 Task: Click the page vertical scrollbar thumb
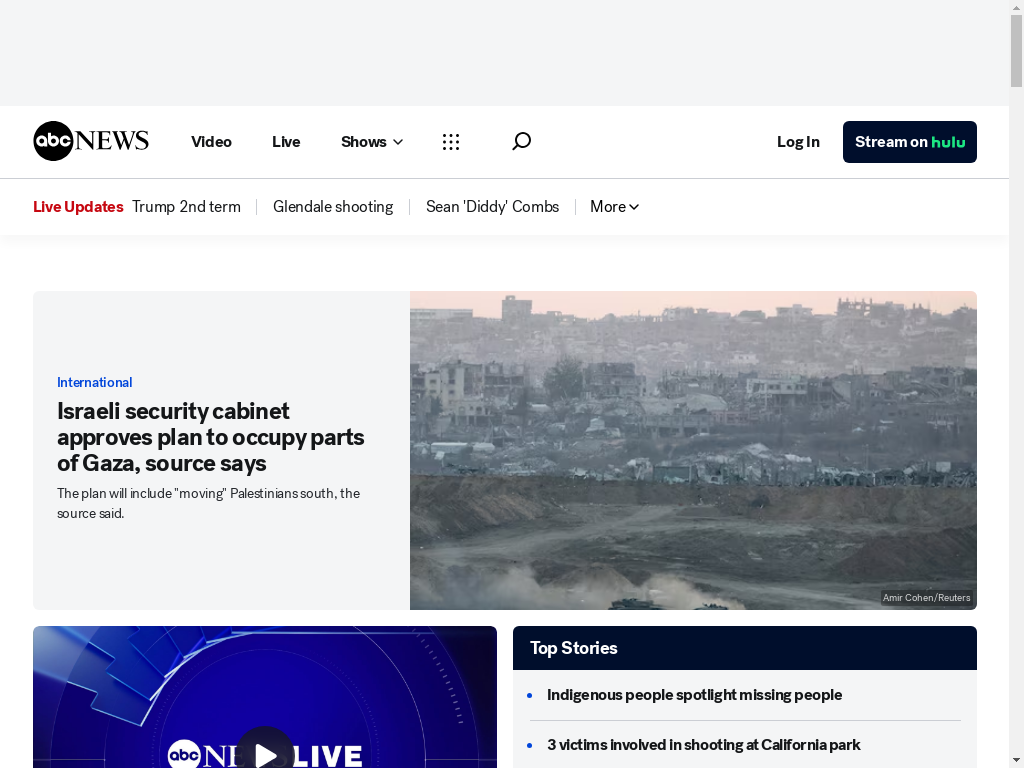[1016, 51]
